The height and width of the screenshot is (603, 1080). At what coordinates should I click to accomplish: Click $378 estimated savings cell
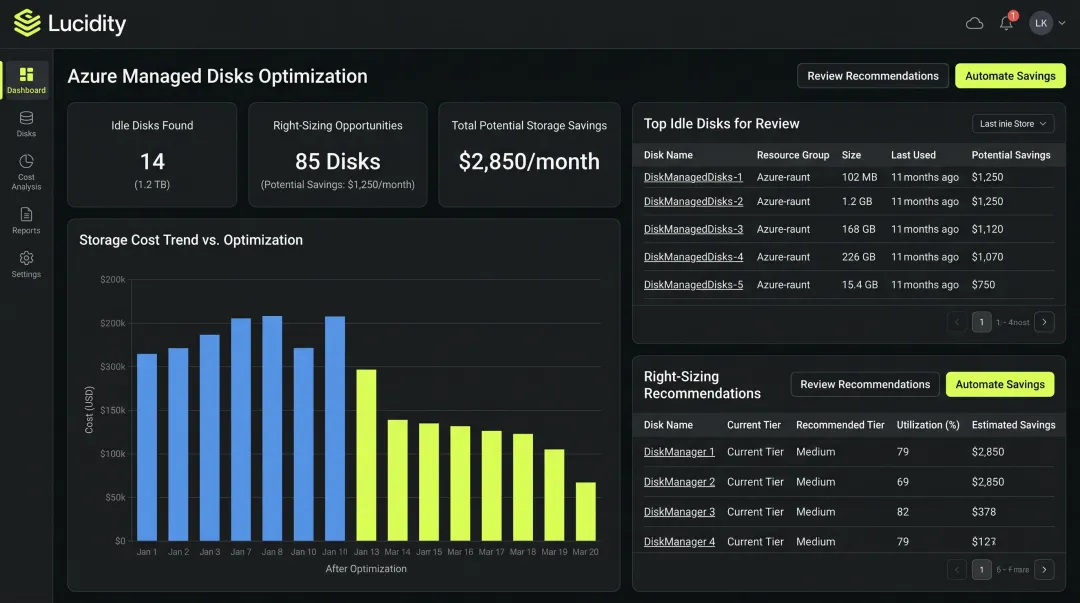(x=984, y=512)
